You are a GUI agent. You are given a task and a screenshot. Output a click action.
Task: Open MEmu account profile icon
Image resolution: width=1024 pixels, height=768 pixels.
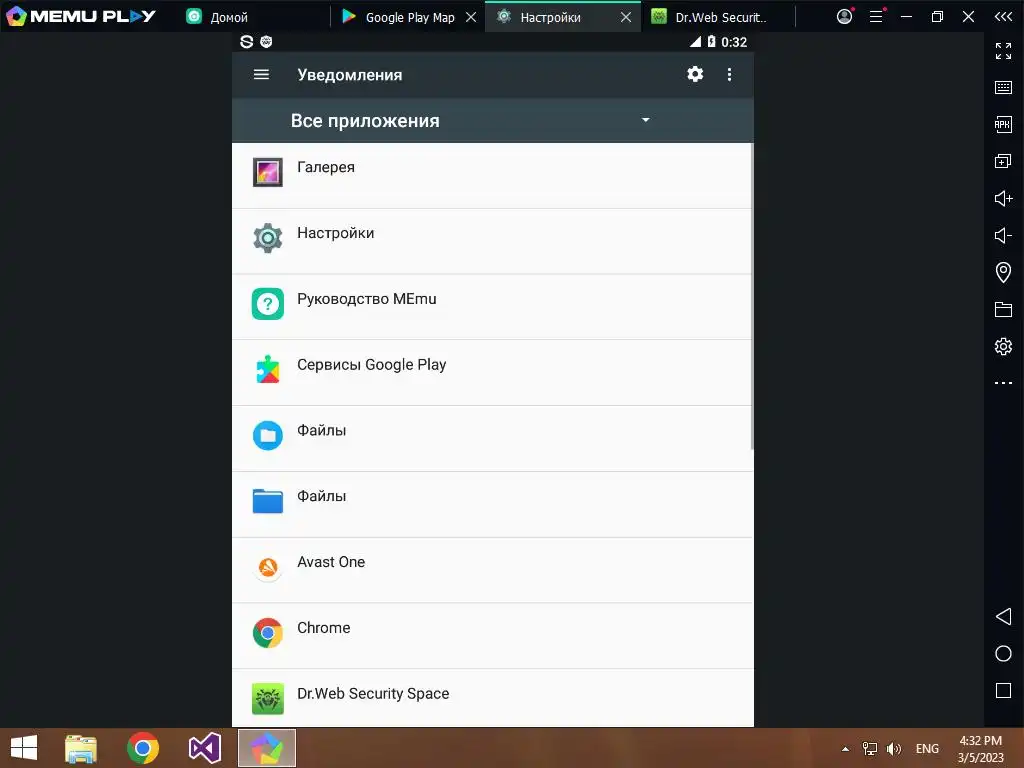pyautogui.click(x=844, y=16)
